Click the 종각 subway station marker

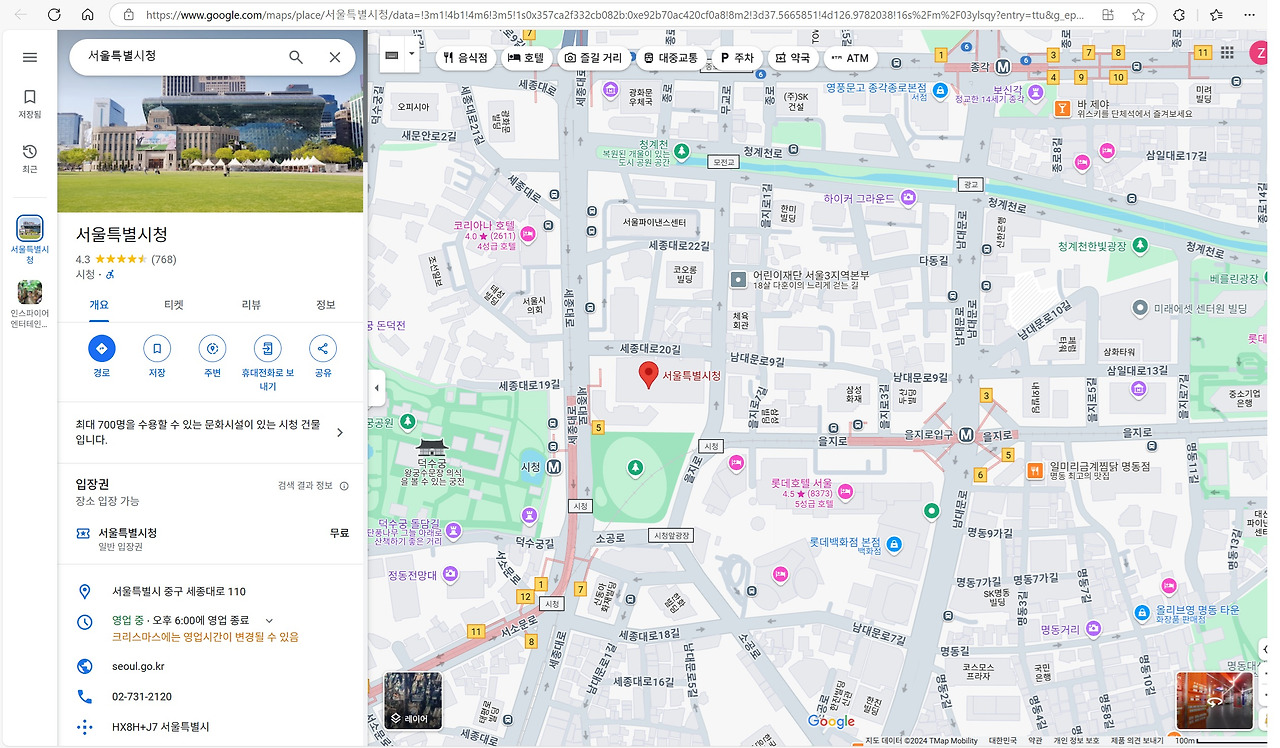coord(1003,66)
